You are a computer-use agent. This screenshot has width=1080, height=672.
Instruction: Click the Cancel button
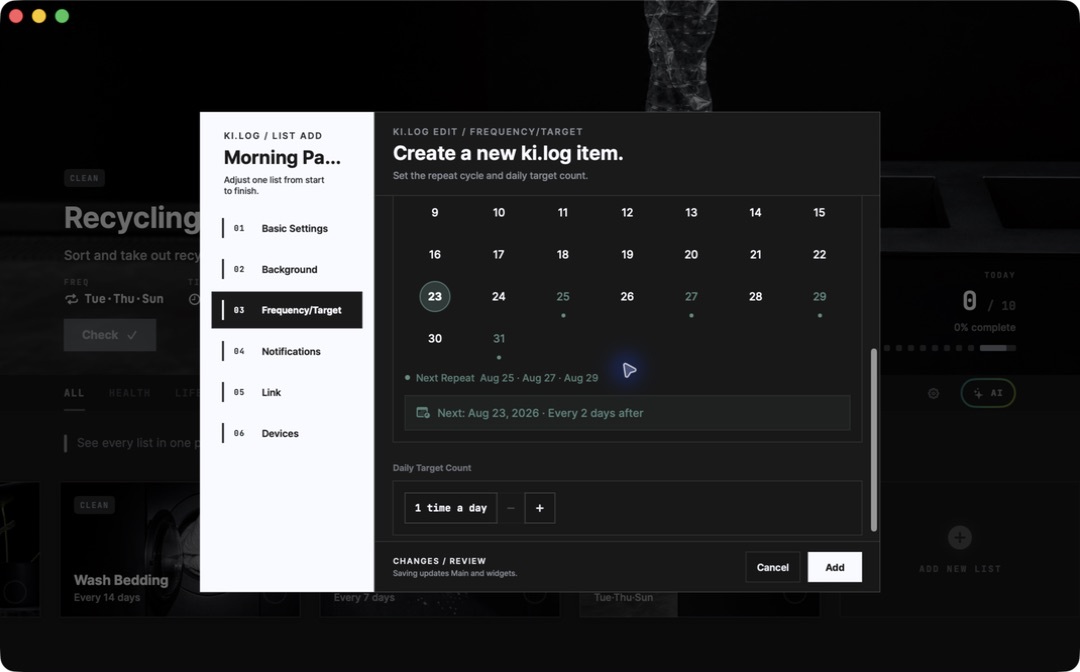tap(772, 567)
